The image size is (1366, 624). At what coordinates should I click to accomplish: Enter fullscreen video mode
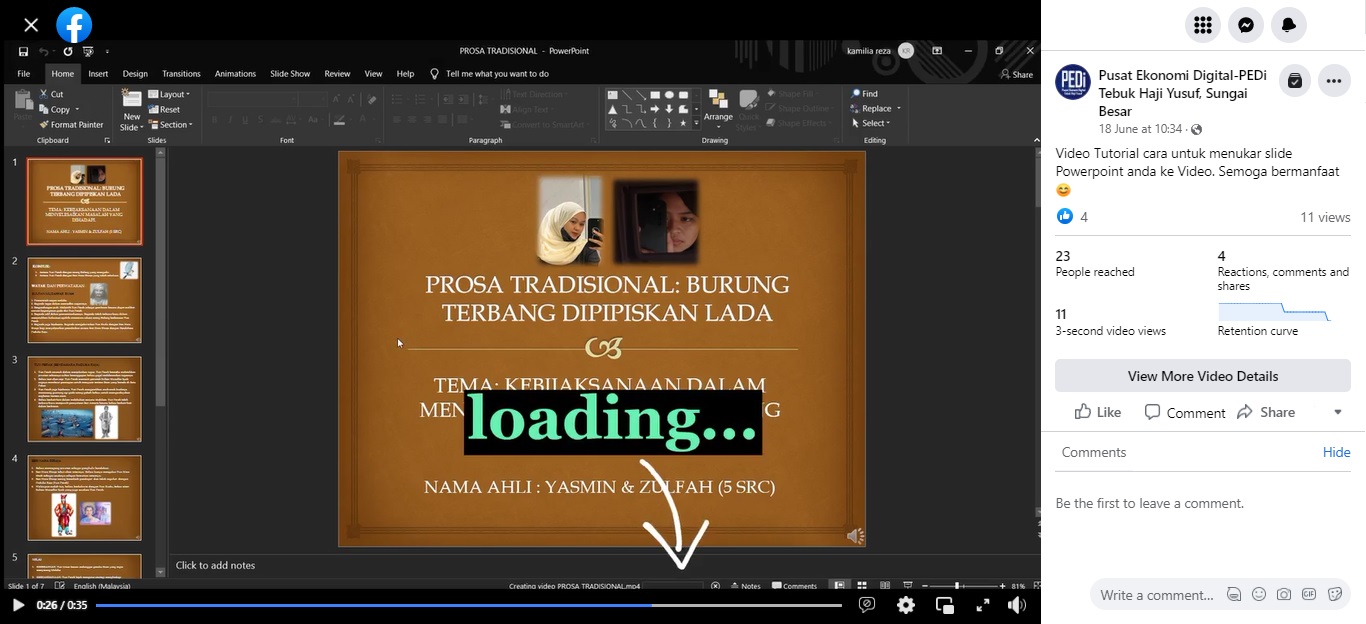(x=983, y=605)
